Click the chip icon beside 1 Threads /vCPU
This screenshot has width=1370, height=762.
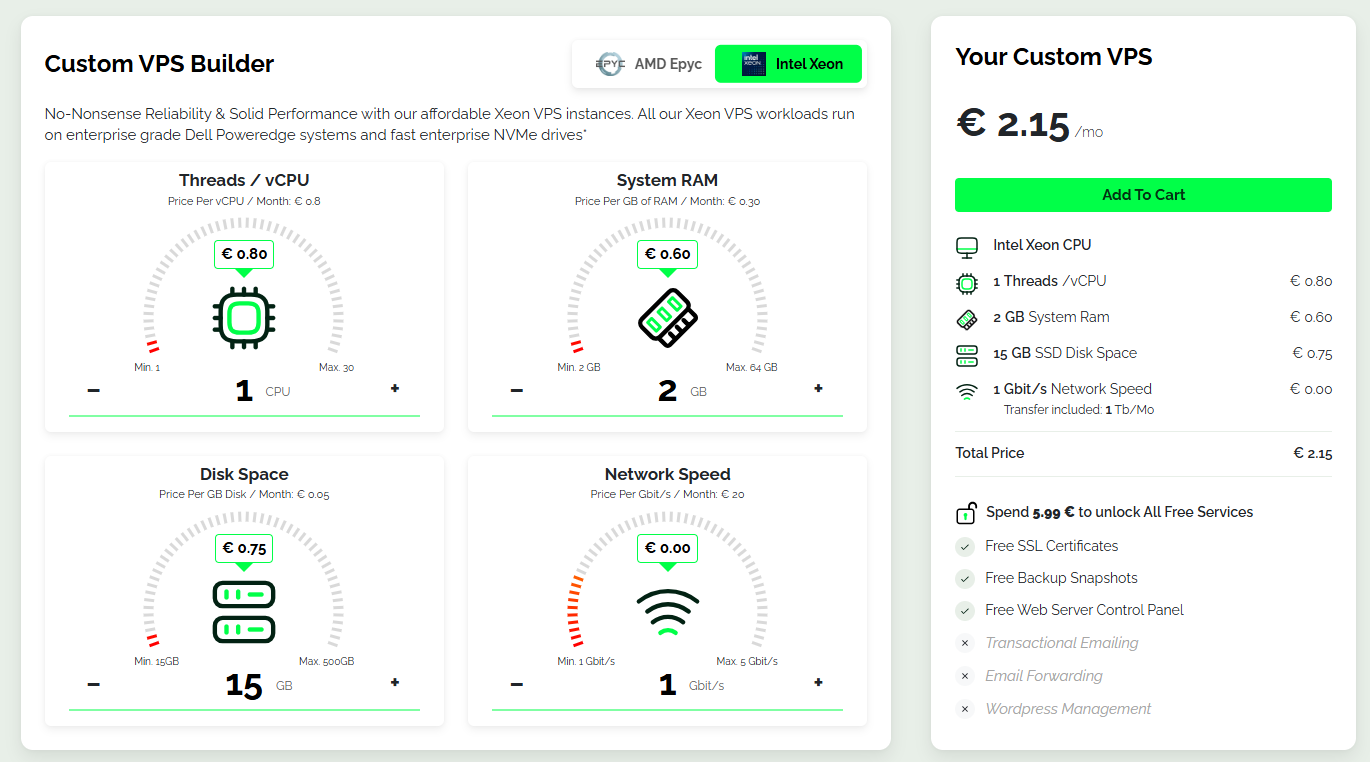tap(966, 283)
